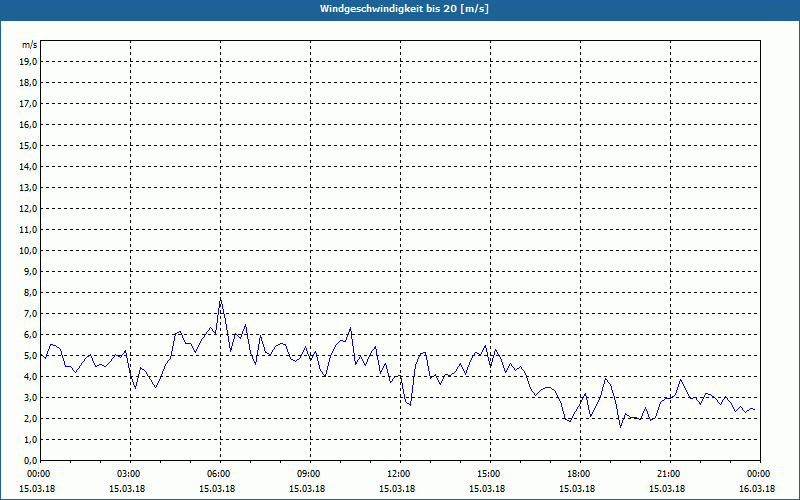Click the 16,0 y-axis value

point(29,124)
